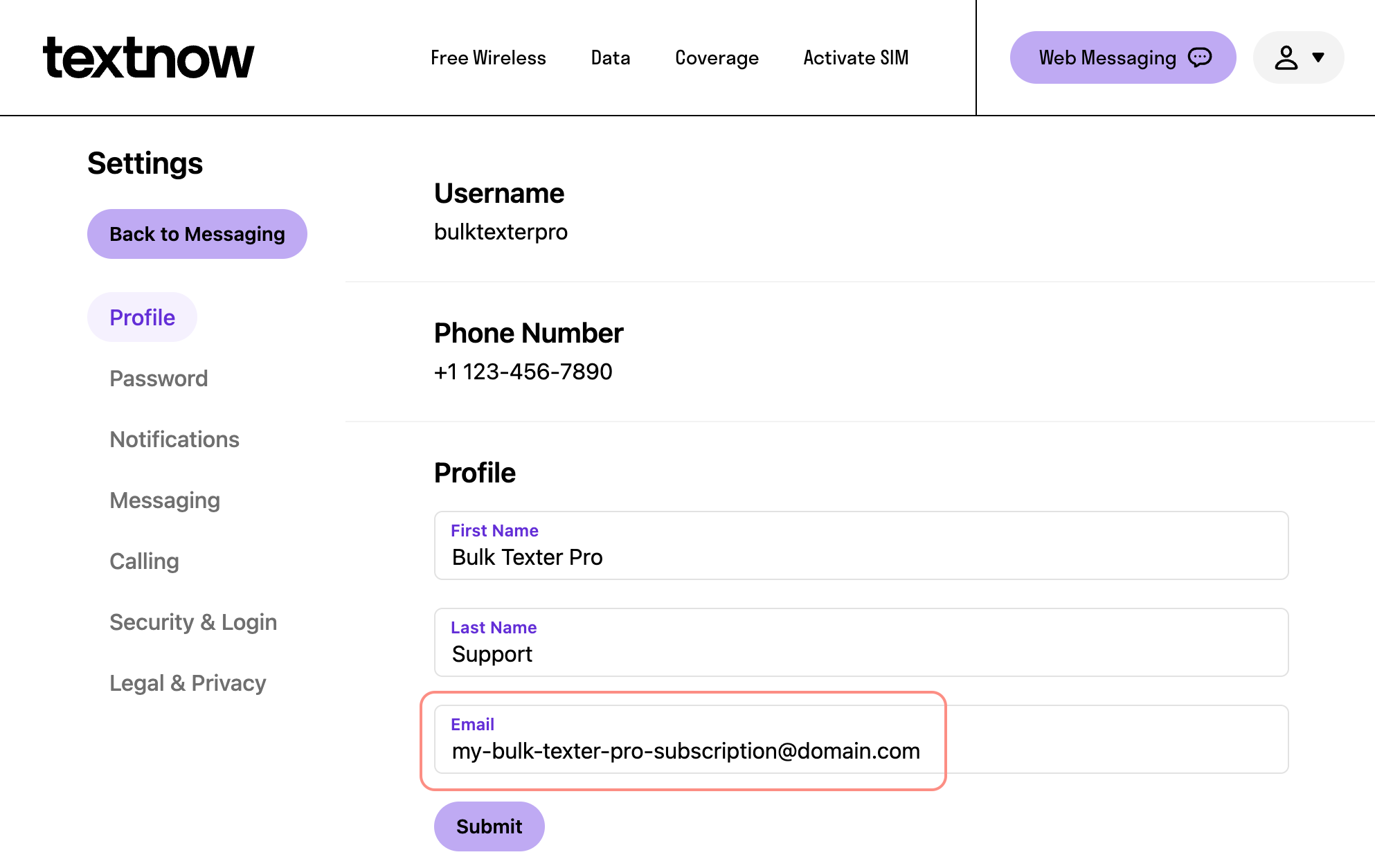The width and height of the screenshot is (1375, 868).
Task: Click the Back to Messaging button
Action: point(197,234)
